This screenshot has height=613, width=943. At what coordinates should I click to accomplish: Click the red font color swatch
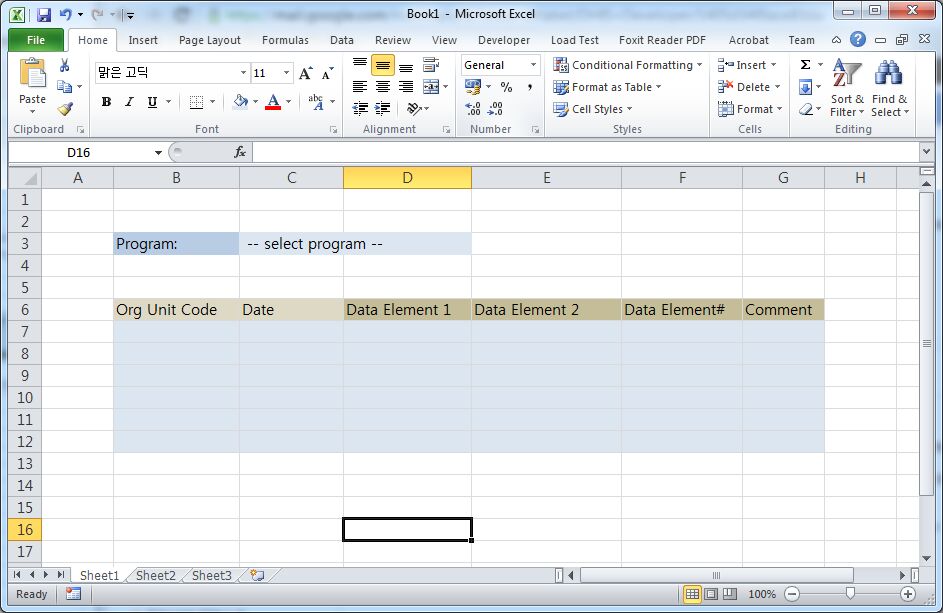tap(272, 102)
